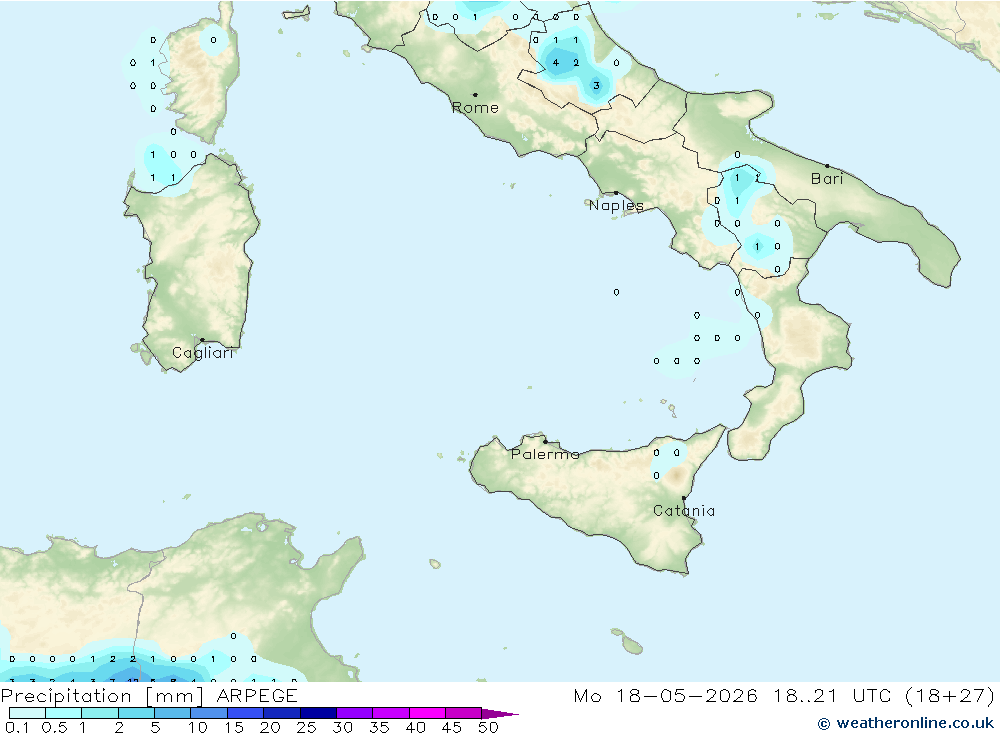Select the Palermo city label
Viewport: 1000px width, 733px height.
pos(545,454)
